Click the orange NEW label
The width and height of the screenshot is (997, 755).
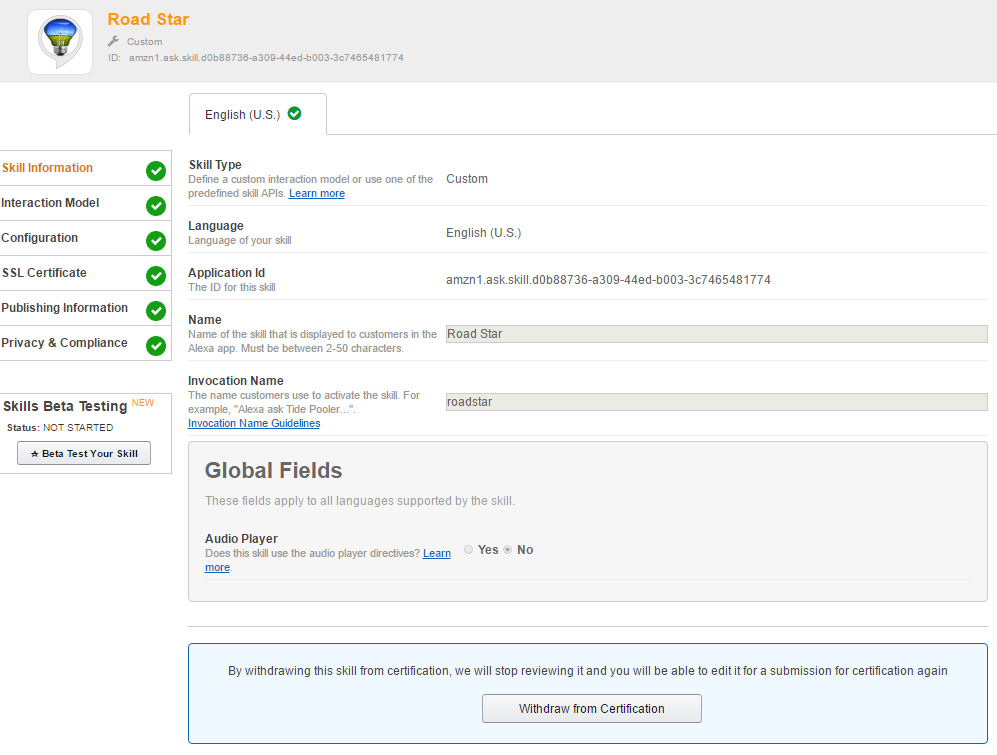143,403
